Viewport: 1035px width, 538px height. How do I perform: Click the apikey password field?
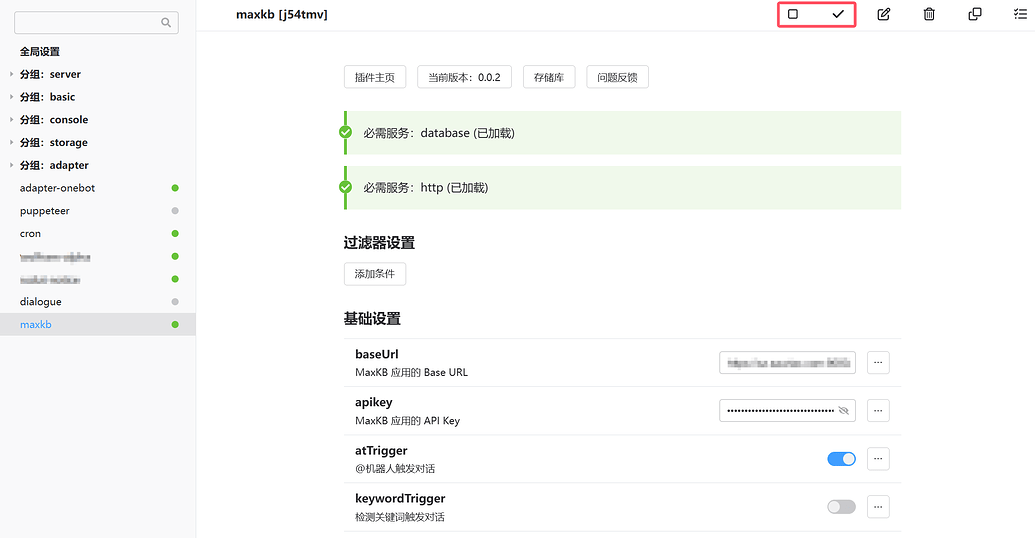(787, 411)
